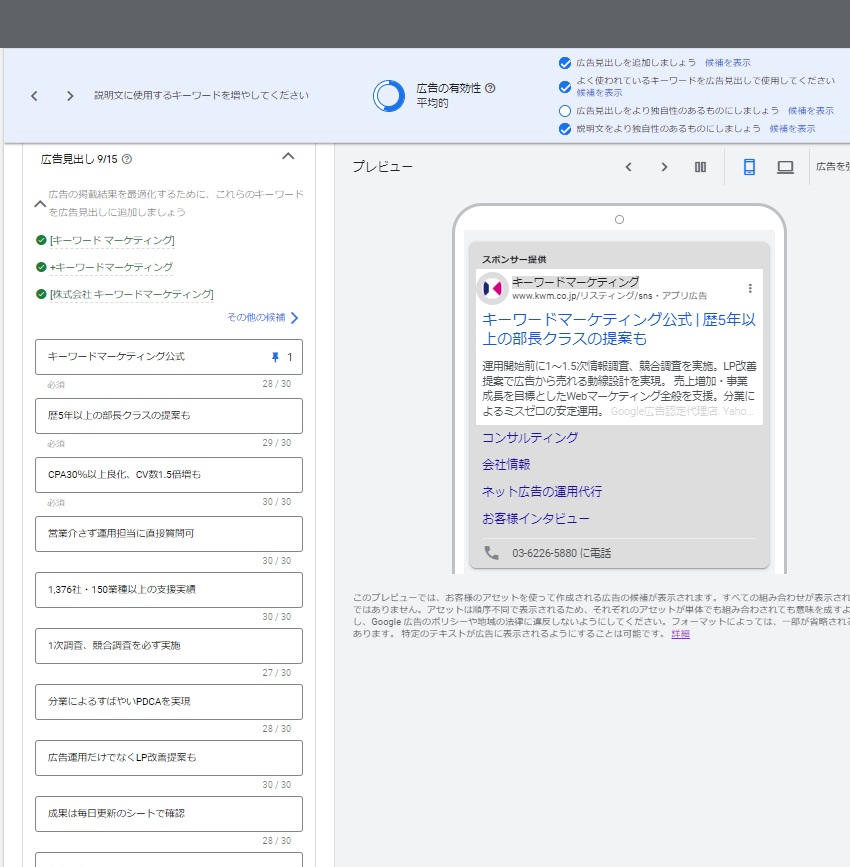Click the プレビュー panel heading

pos(383,167)
